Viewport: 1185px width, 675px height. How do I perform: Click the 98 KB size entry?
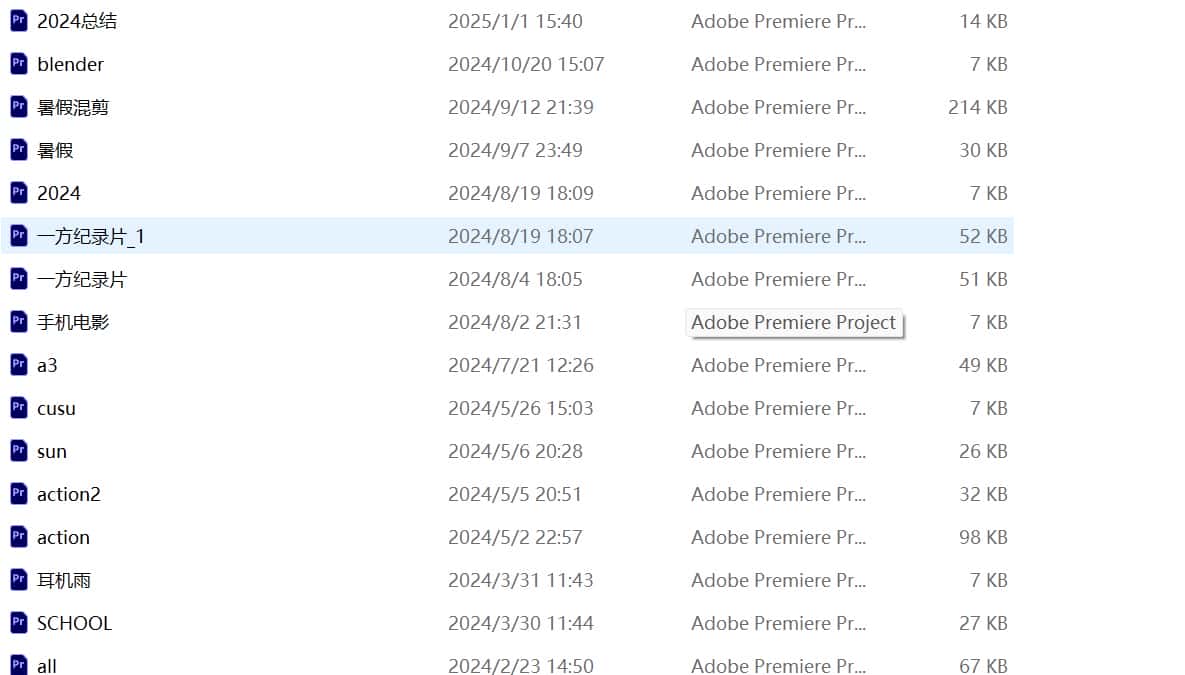pyautogui.click(x=983, y=537)
